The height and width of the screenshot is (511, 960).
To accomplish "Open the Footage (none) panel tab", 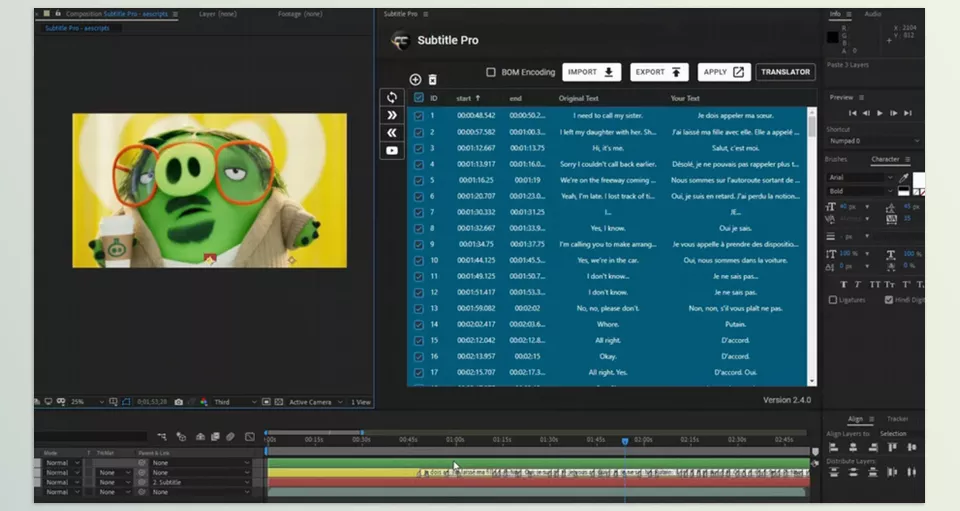I will [x=300, y=14].
